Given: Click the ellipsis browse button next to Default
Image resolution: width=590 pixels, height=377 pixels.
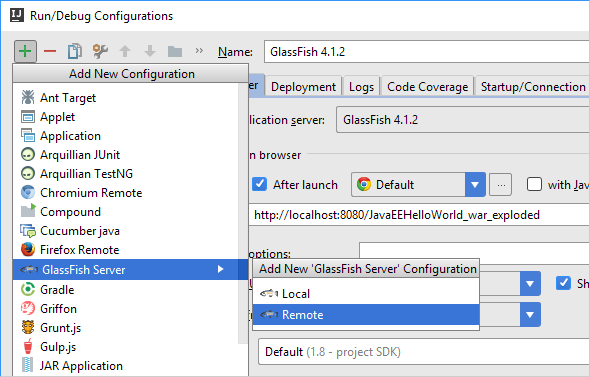Looking at the screenshot, I should (500, 185).
